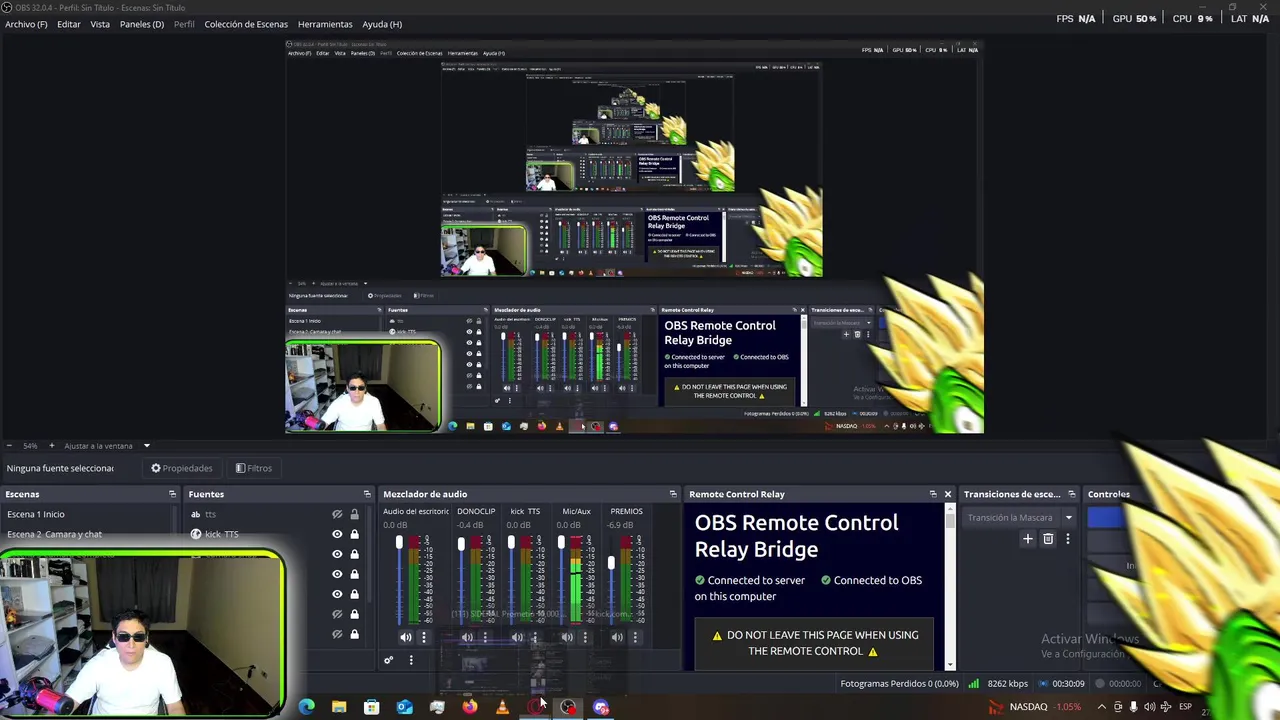Open the Herramientas menu

tap(325, 24)
